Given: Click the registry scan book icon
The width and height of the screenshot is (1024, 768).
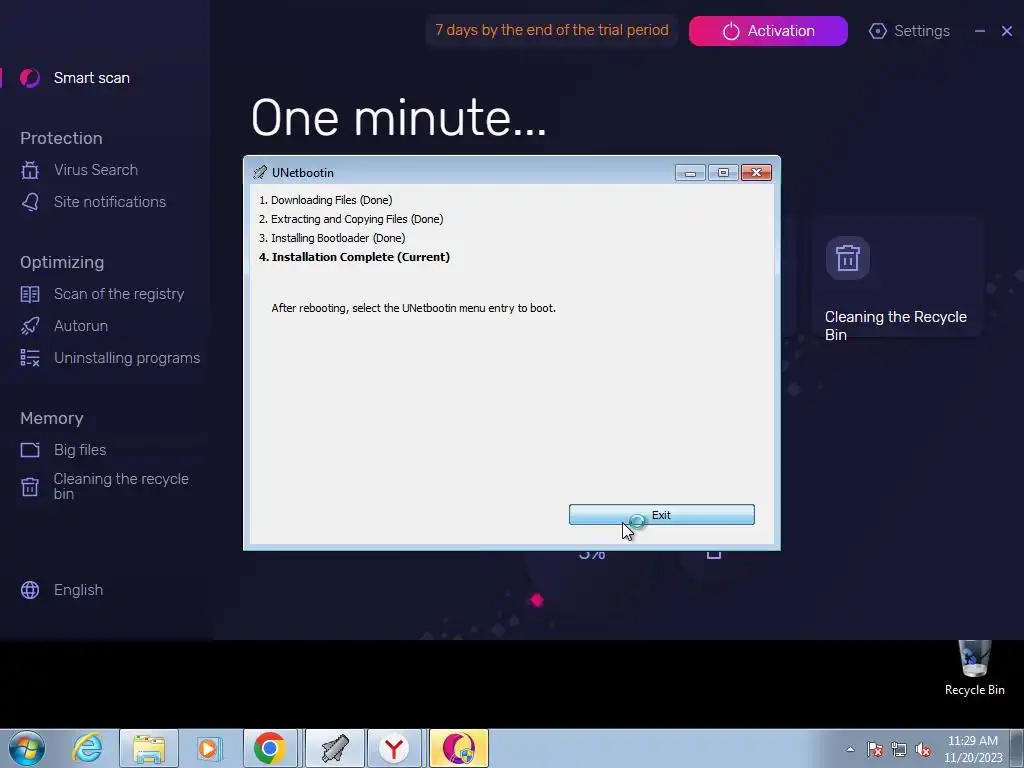Looking at the screenshot, I should click(29, 294).
